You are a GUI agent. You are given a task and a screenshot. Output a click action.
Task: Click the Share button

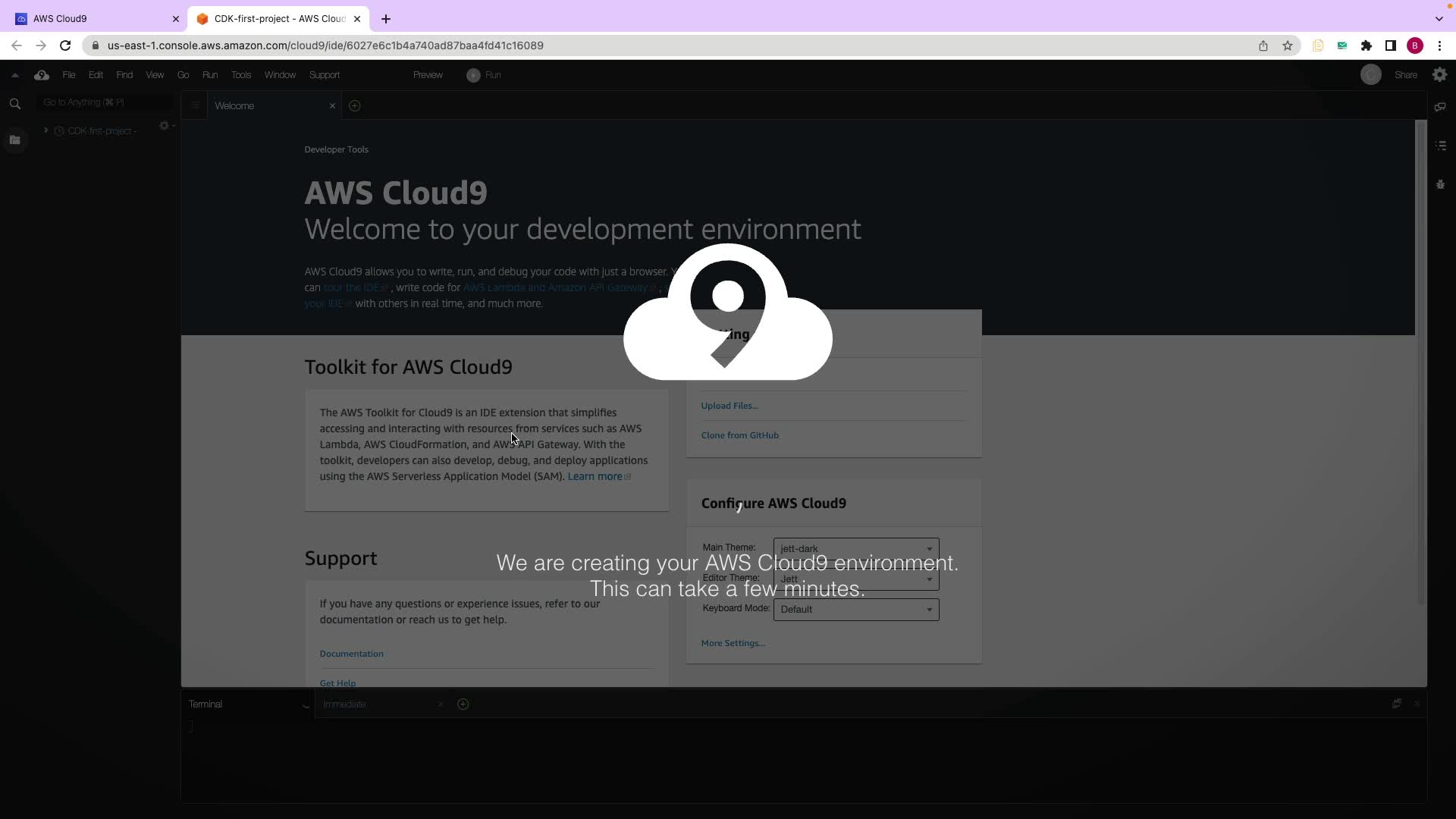coord(1405,75)
